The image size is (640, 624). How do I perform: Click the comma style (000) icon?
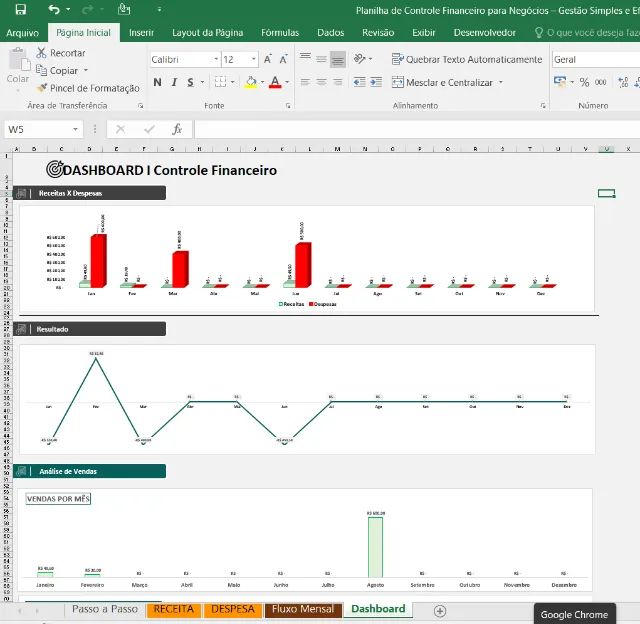click(x=600, y=82)
